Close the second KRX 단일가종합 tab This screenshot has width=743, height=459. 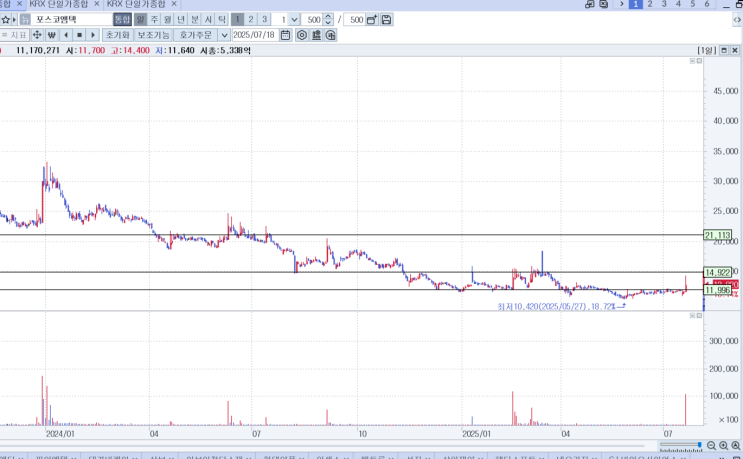[x=174, y=4]
